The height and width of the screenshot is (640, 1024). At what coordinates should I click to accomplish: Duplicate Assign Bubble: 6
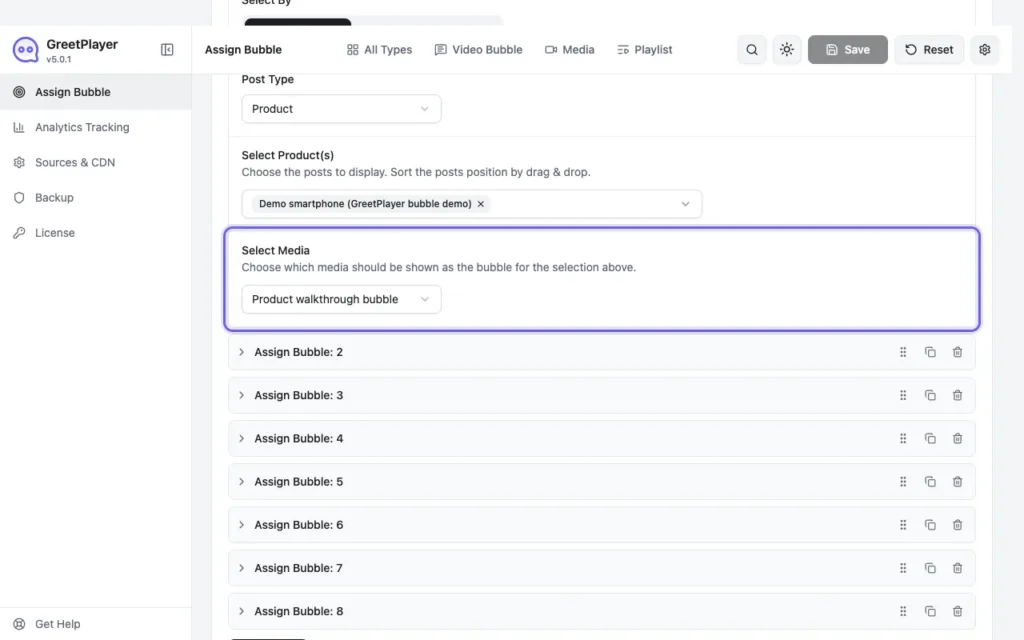[x=930, y=524]
